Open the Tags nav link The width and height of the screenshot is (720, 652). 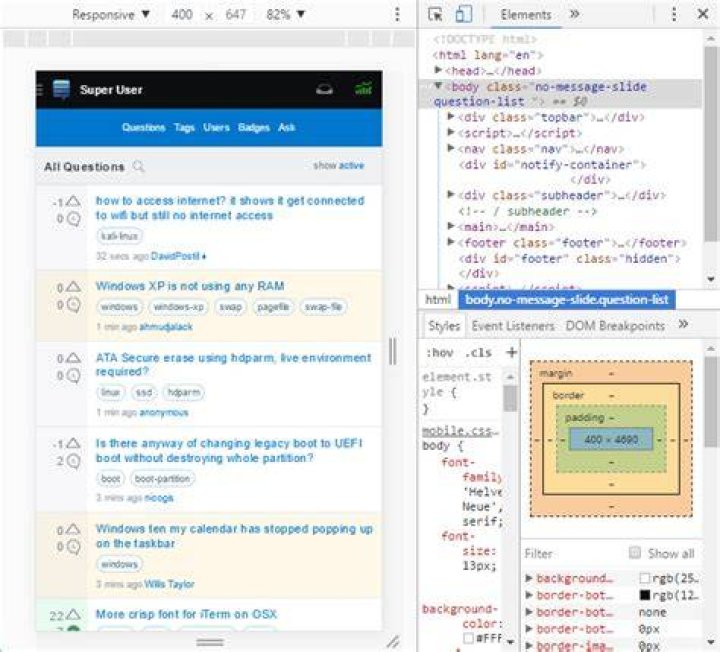pyautogui.click(x=184, y=127)
